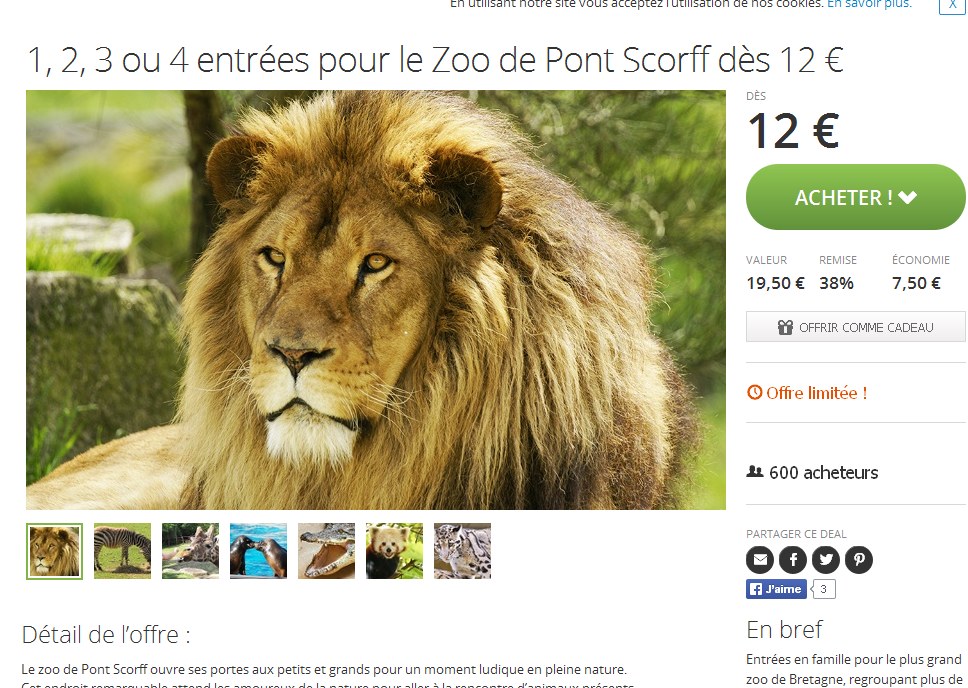Select the crocodile thumbnail
This screenshot has height=688, width=968.
(x=327, y=551)
